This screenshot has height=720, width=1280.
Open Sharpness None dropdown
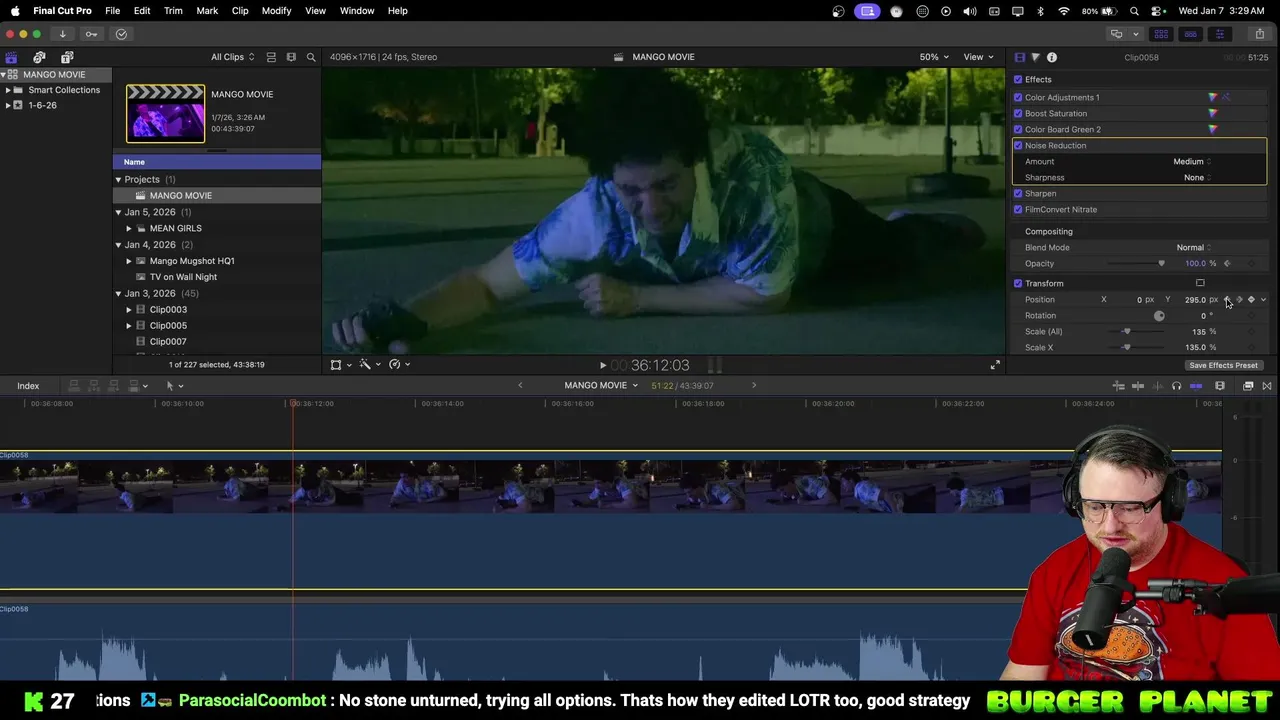pos(1198,177)
